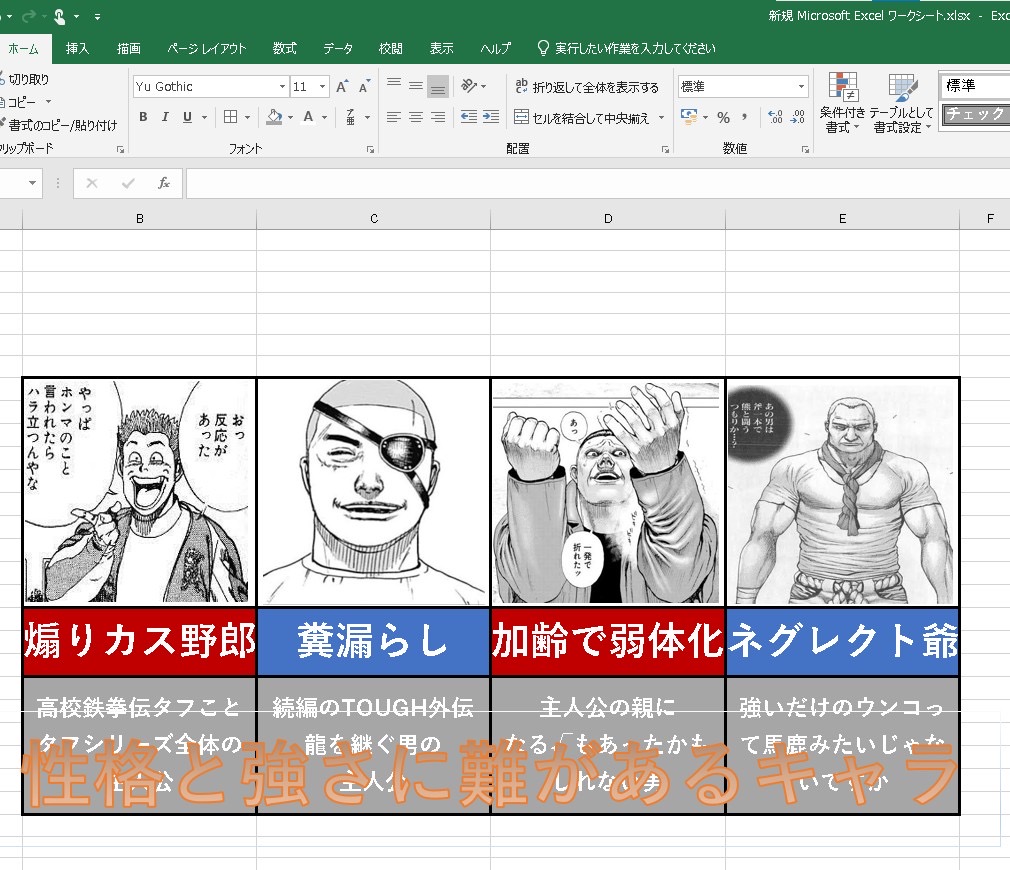1010x870 pixels.
Task: Click the Format as Table icon
Action: point(901,103)
